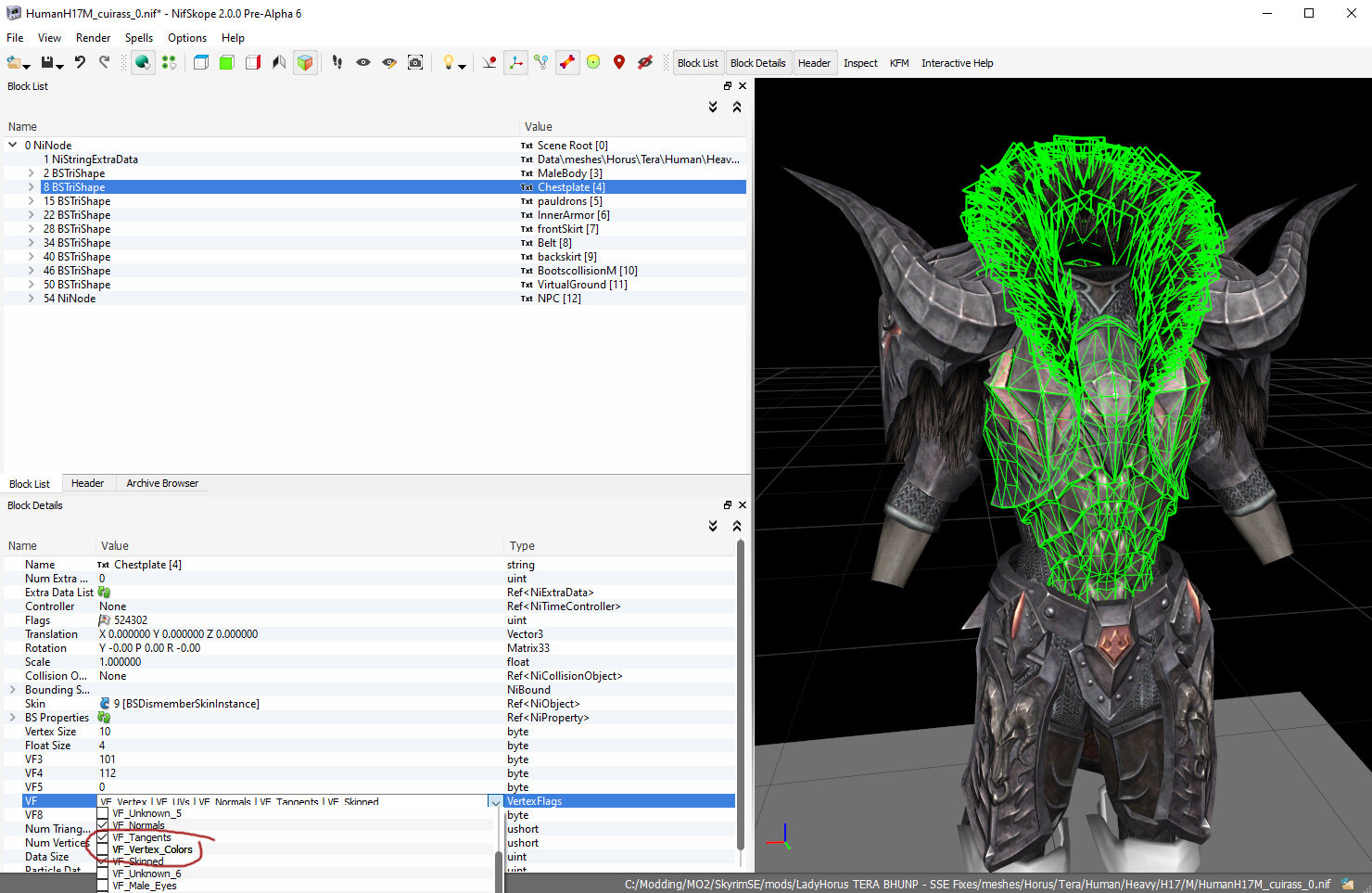Click the red map marker icon
Screen dimensions: 1372x893
click(619, 62)
